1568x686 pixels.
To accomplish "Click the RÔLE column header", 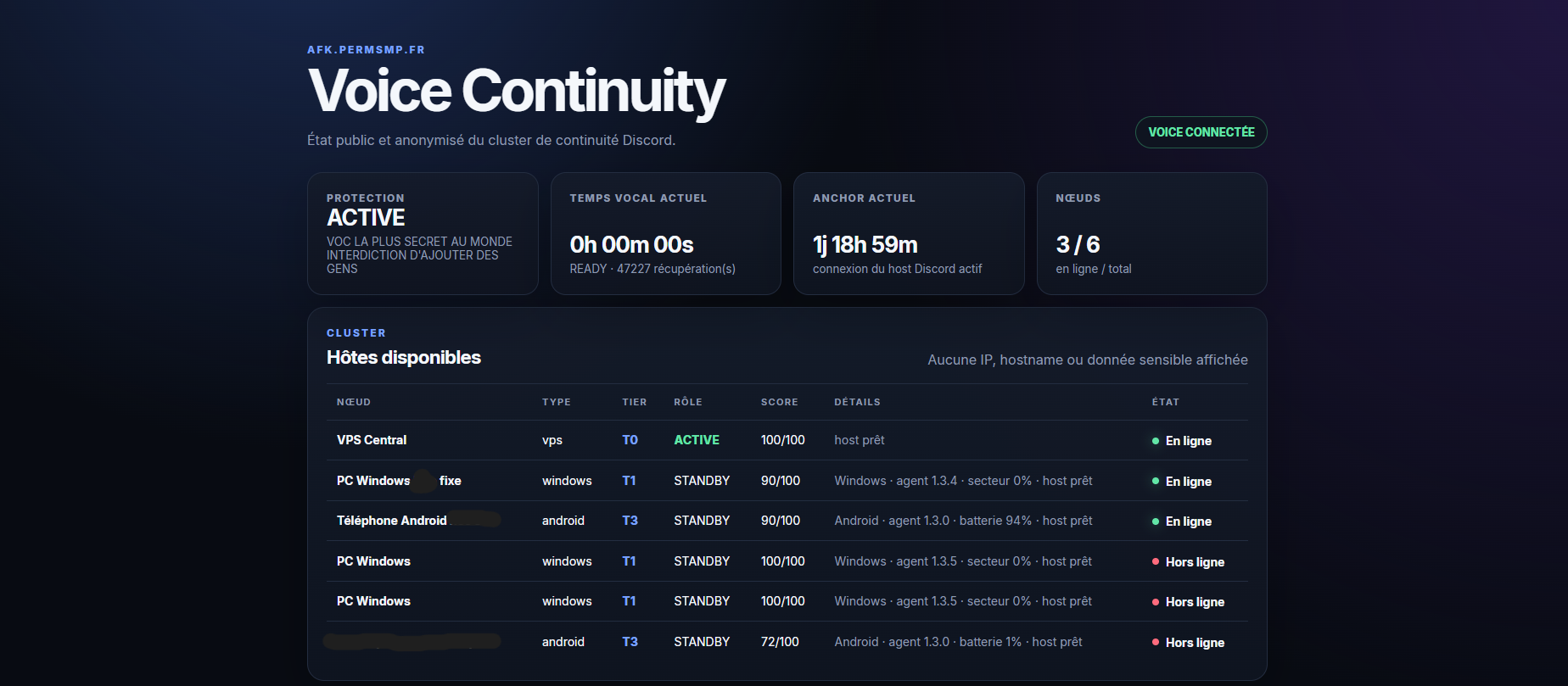I will (688, 402).
